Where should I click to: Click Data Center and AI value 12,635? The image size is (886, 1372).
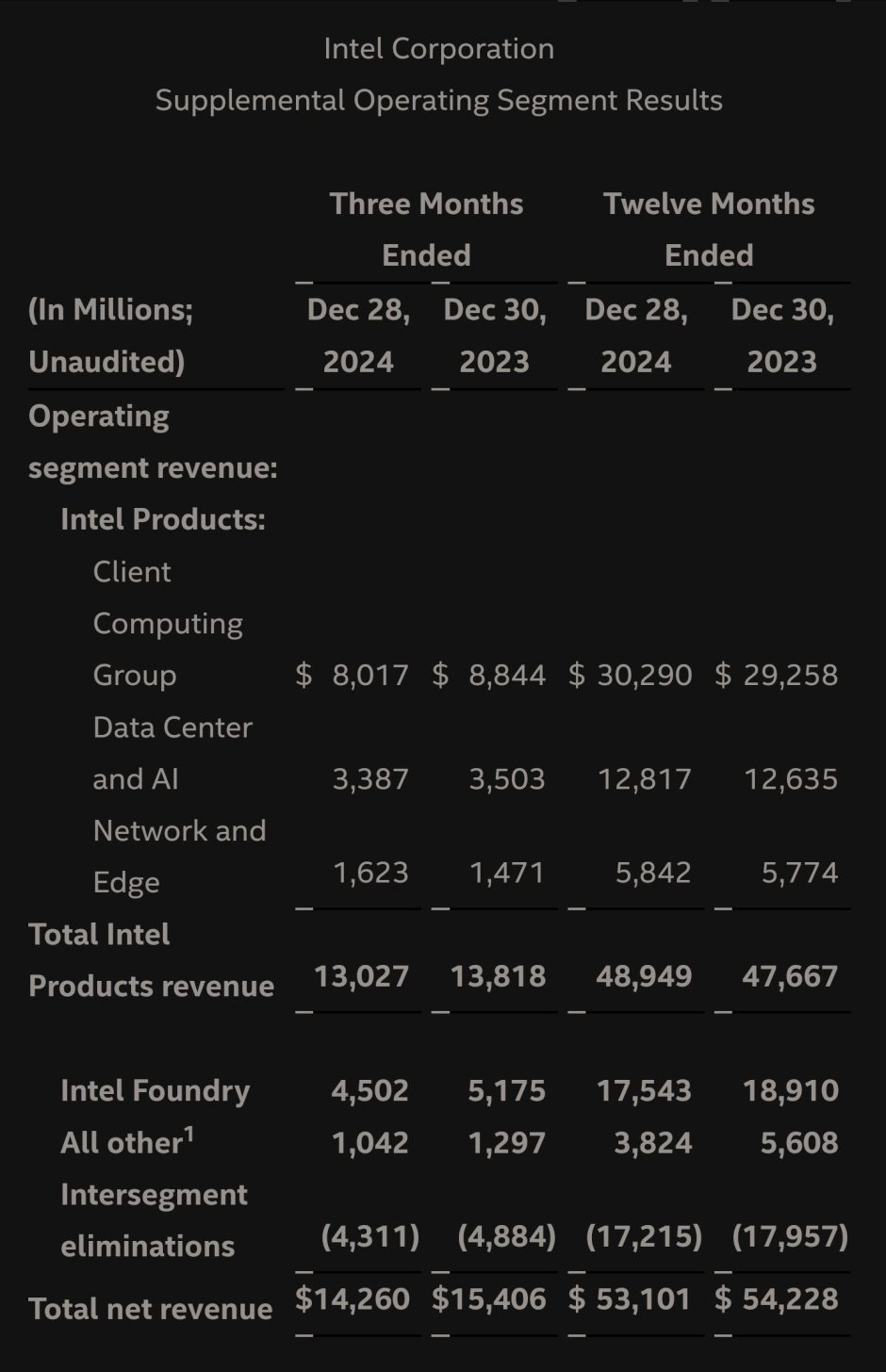pyautogui.click(x=791, y=778)
